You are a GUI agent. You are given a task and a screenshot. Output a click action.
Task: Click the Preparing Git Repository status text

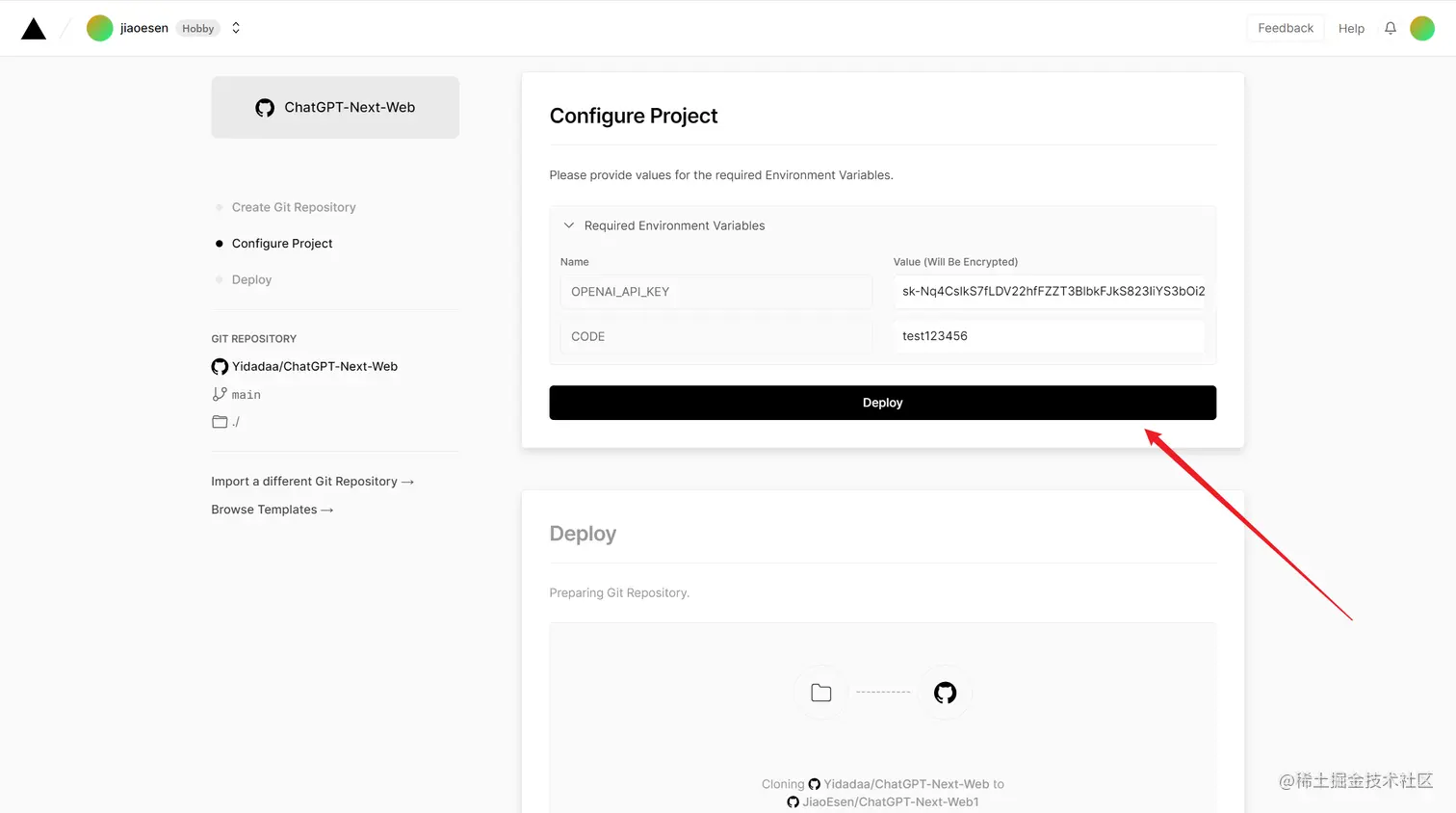click(x=619, y=592)
